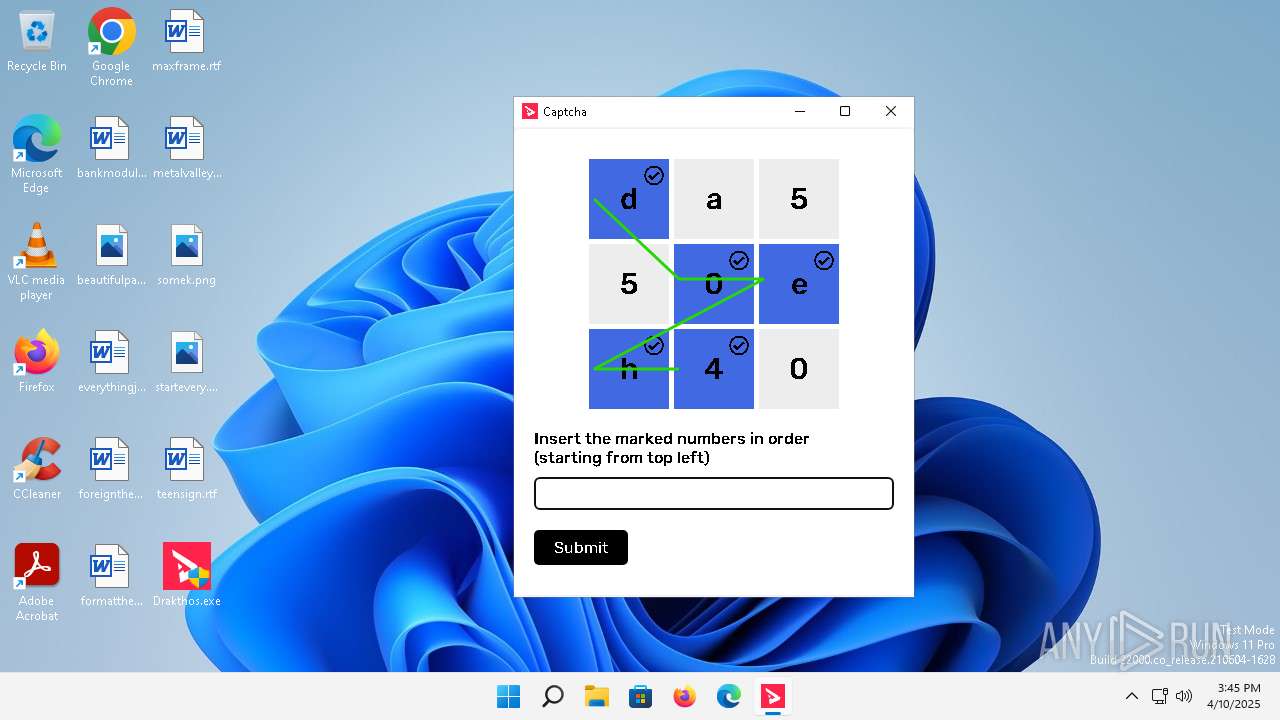
Task: Toggle the marked 'd' captcha tile
Action: [629, 199]
